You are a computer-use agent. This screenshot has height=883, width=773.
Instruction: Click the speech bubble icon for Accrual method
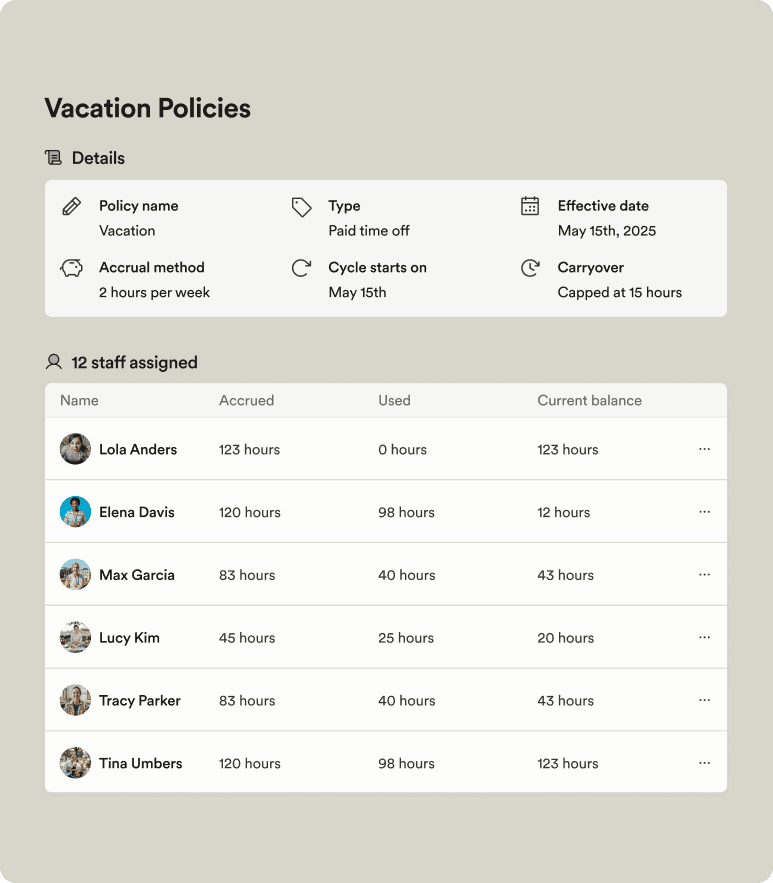[x=70, y=268]
